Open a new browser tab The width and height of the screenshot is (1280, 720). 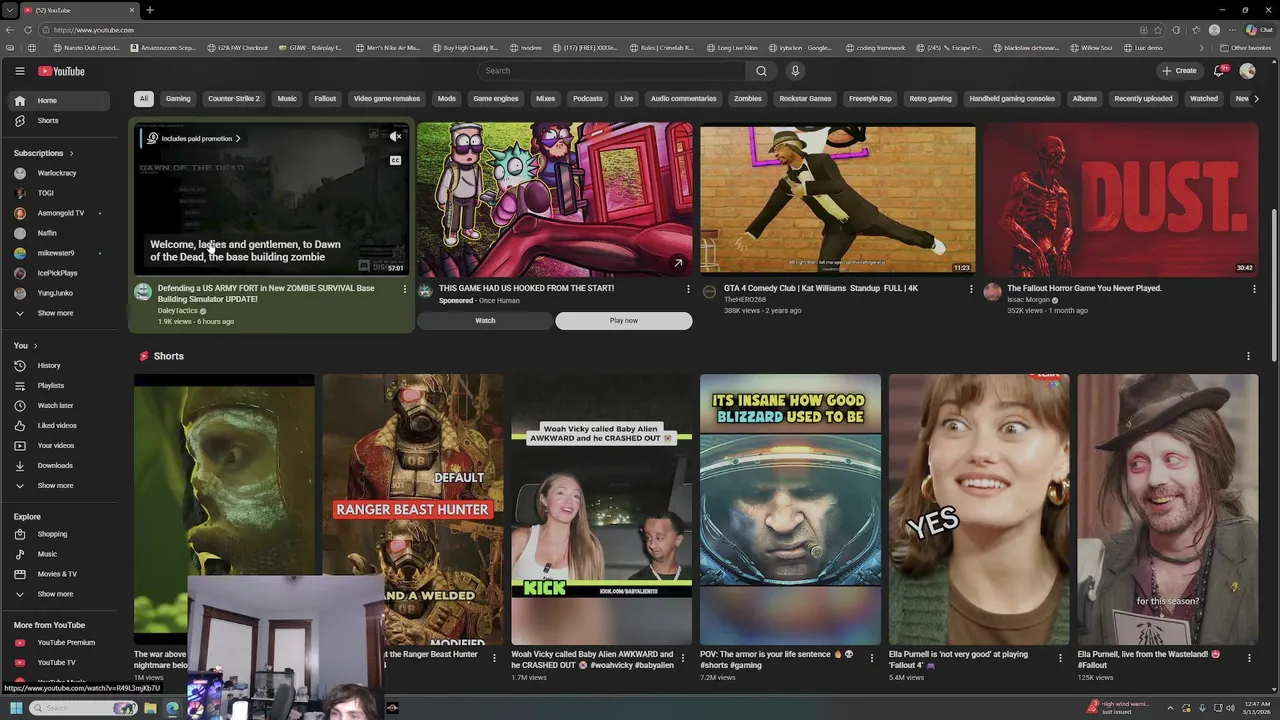pyautogui.click(x=150, y=10)
